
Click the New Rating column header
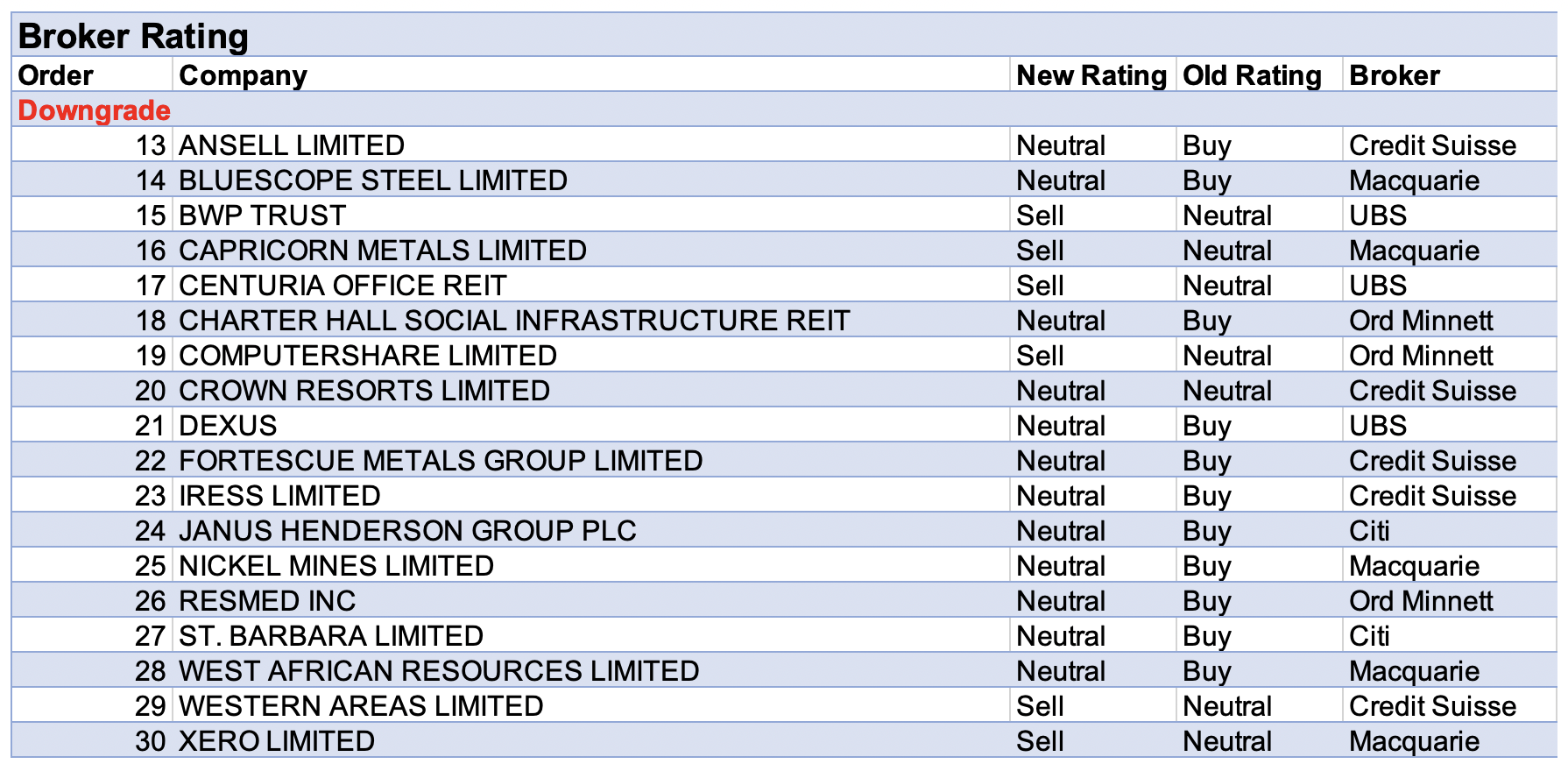[x=1091, y=75]
